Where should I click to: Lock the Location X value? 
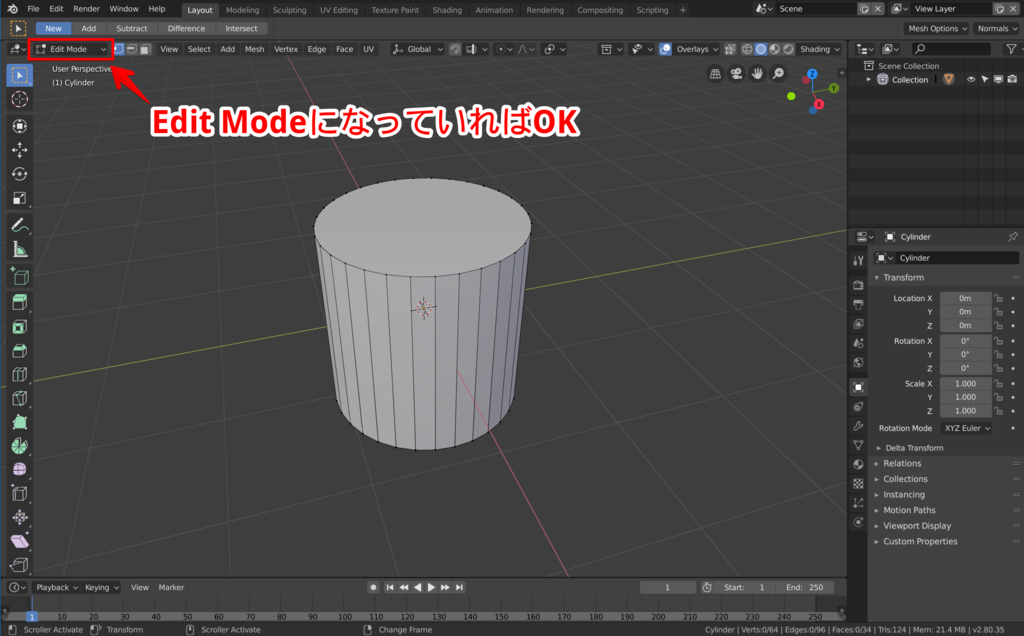pyautogui.click(x=999, y=298)
